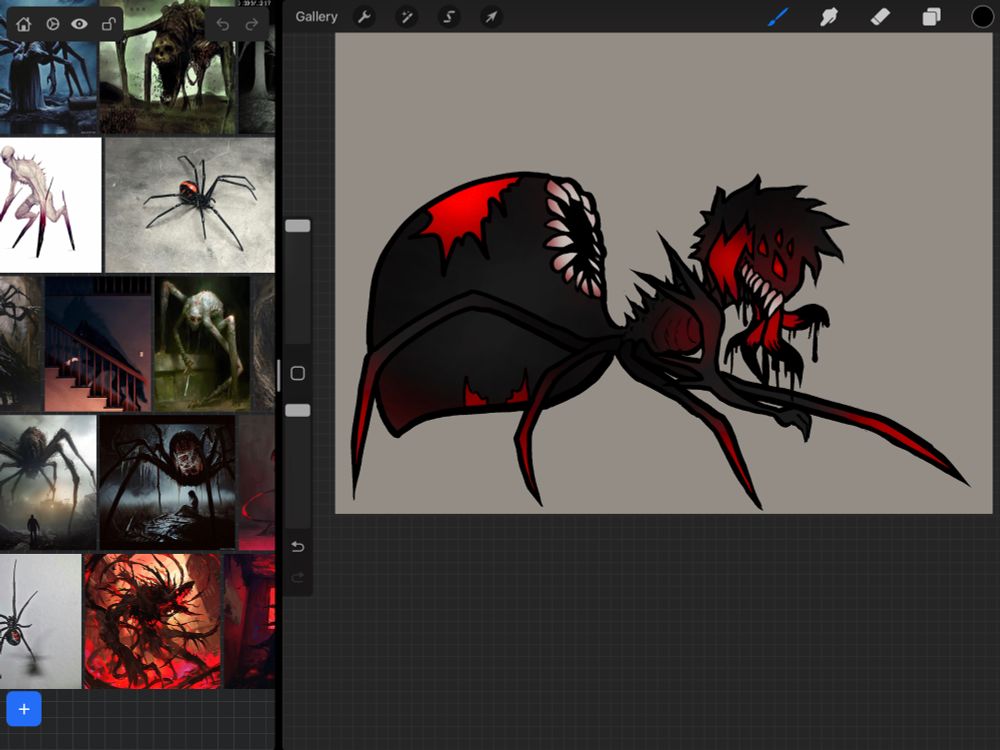Select the Brush tool

pyautogui.click(x=778, y=17)
